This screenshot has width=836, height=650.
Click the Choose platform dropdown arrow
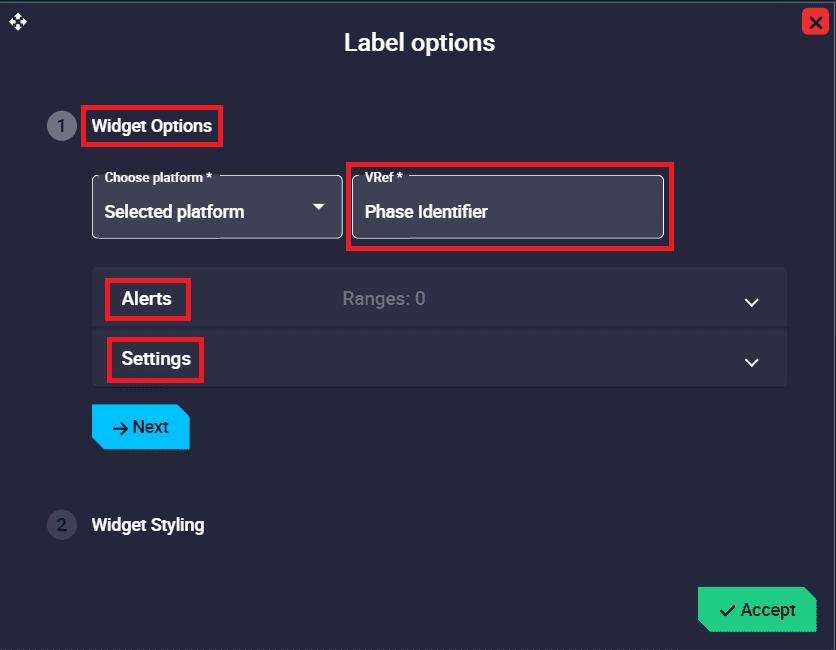coord(319,207)
